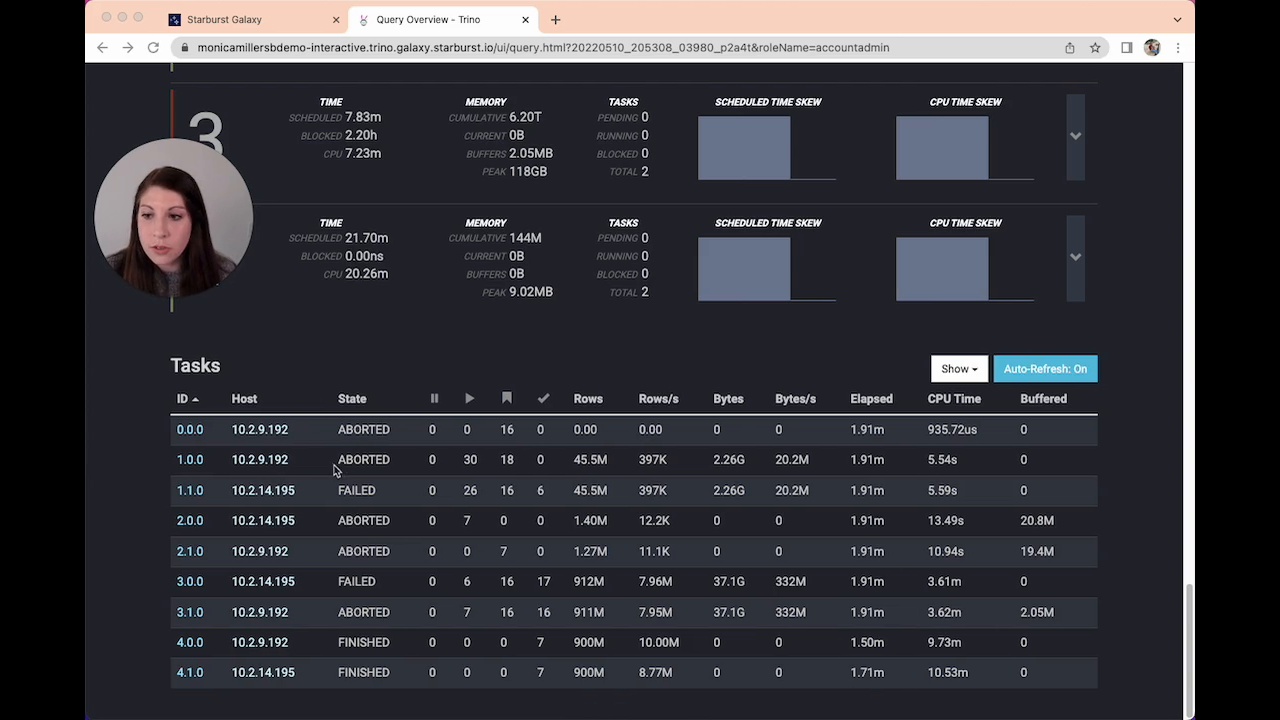The width and height of the screenshot is (1280, 720).
Task: Click host 10.2.14.195 in task 1.1.0 row
Action: 263,491
